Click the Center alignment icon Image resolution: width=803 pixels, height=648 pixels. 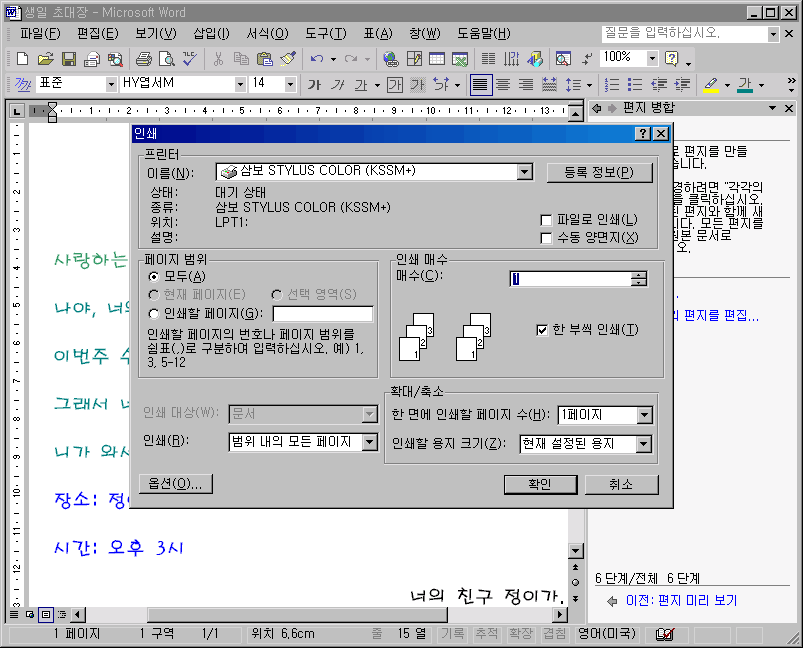(503, 84)
